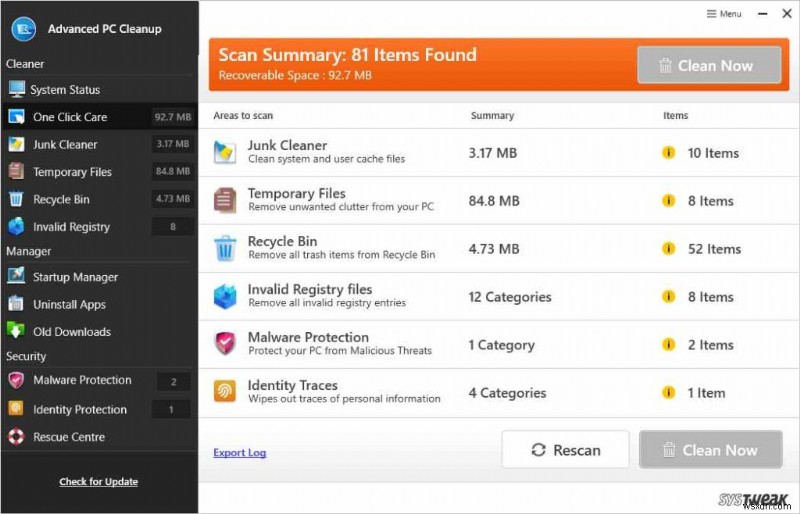Click Recycle Bin icon in scan list
Image resolution: width=800 pixels, height=514 pixels.
pos(225,248)
